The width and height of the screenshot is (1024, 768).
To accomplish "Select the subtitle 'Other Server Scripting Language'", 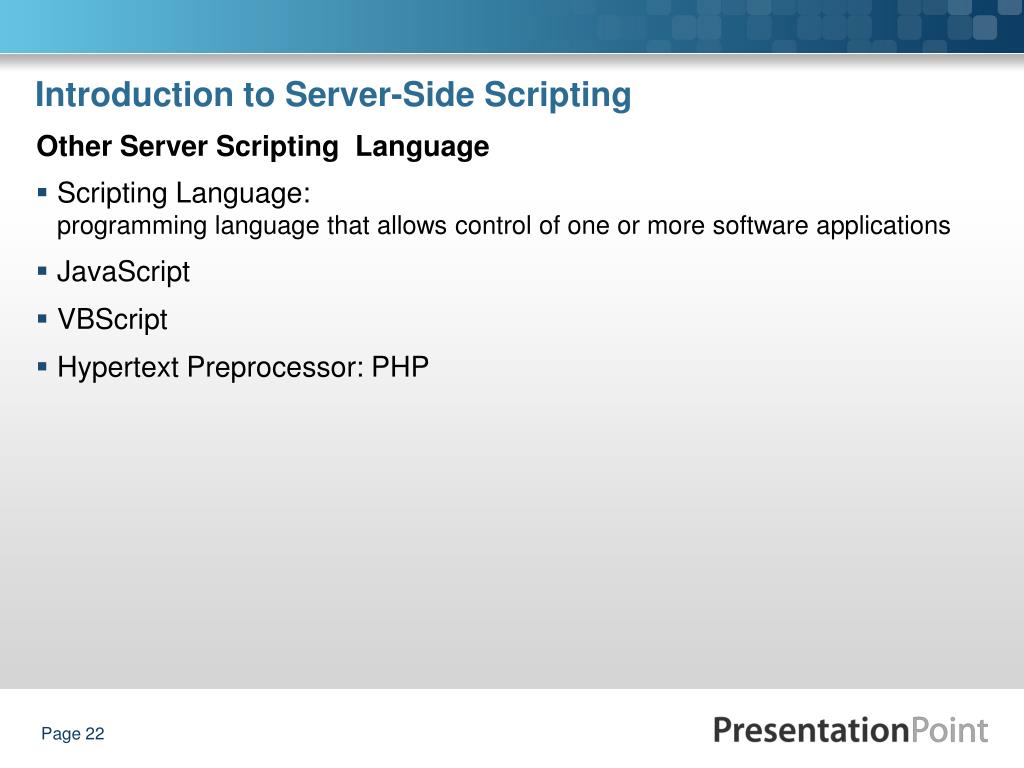I will (263, 147).
